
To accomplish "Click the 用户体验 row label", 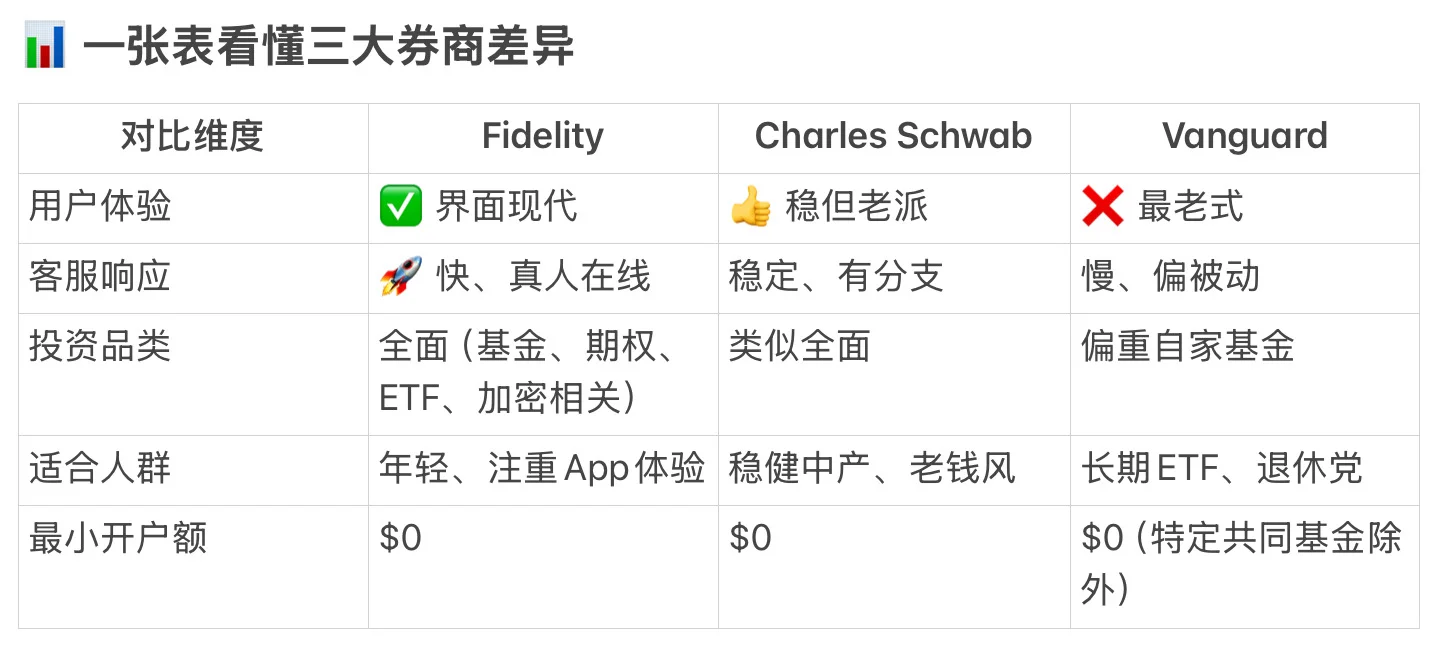I will tap(100, 207).
